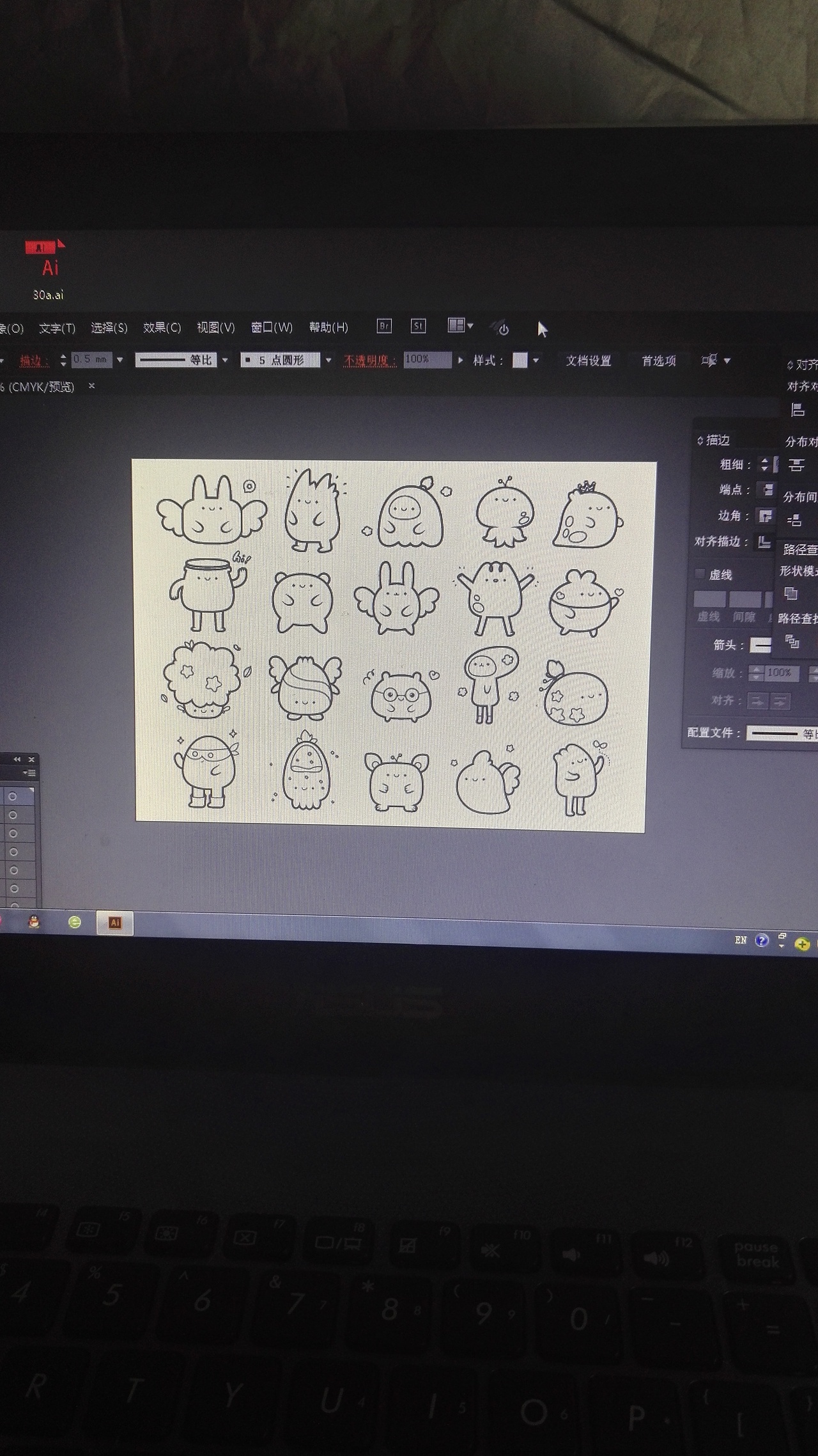Image resolution: width=818 pixels, height=1456 pixels.
Task: Select butt cap icon beside 端点
Action: coord(767,490)
